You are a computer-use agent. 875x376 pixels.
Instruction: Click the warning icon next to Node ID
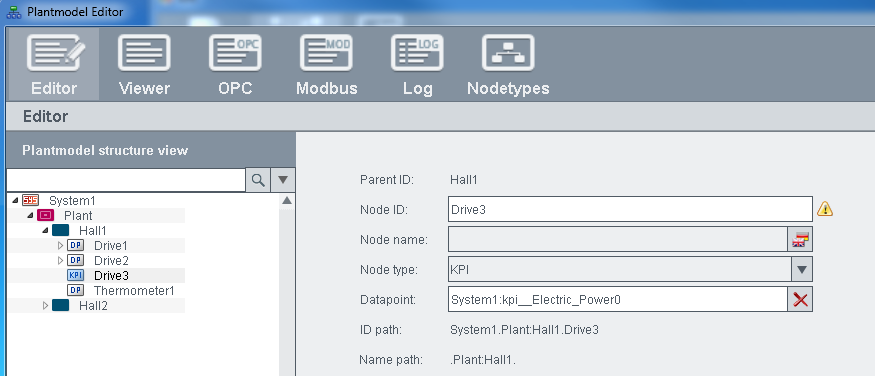click(x=825, y=209)
